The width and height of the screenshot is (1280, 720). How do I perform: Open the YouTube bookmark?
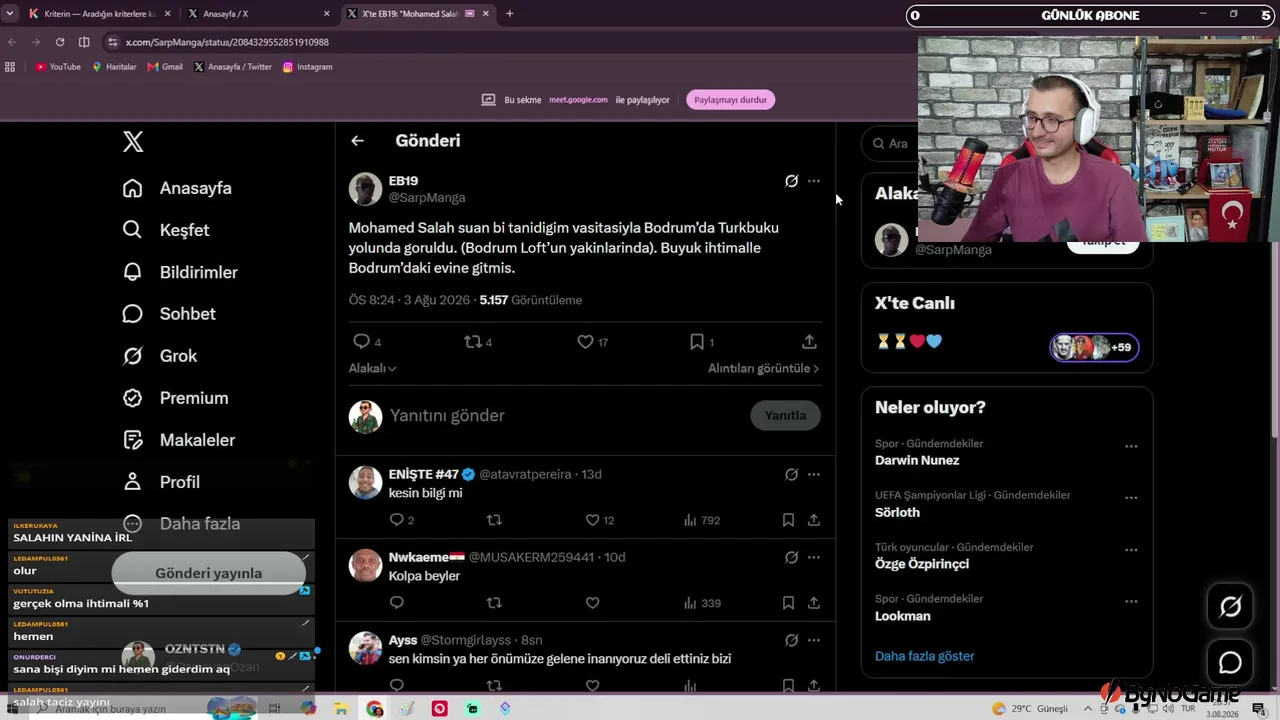pos(58,67)
